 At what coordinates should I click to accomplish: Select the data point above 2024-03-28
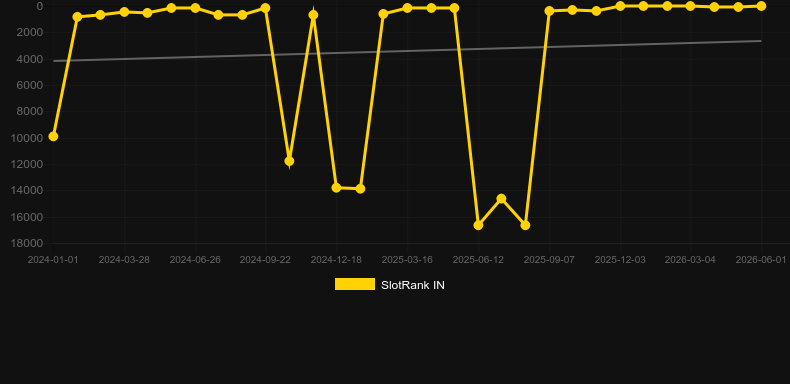tap(124, 12)
